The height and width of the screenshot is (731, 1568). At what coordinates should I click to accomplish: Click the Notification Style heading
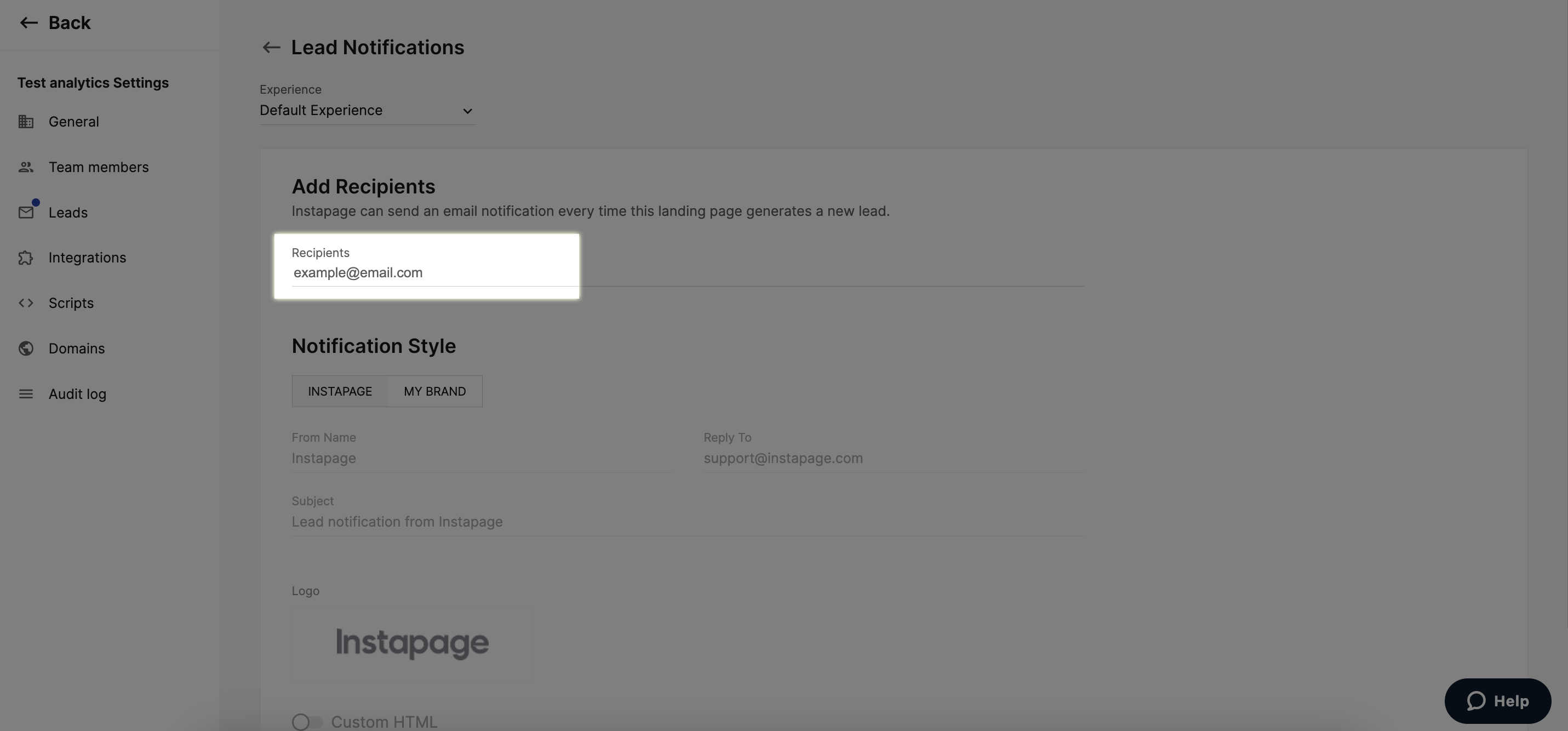point(374,346)
